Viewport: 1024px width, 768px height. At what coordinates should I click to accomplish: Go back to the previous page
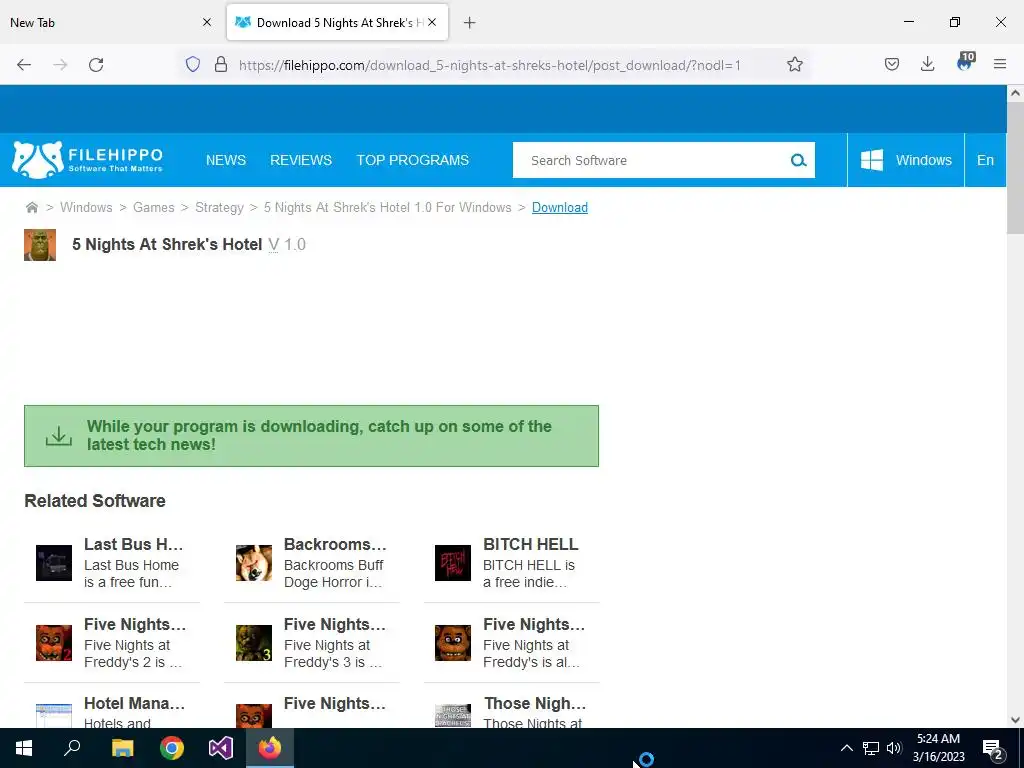[x=24, y=65]
